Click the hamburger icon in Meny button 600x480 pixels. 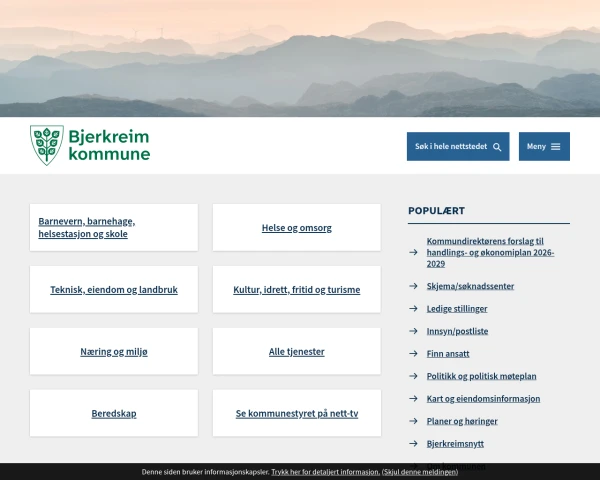(x=556, y=147)
